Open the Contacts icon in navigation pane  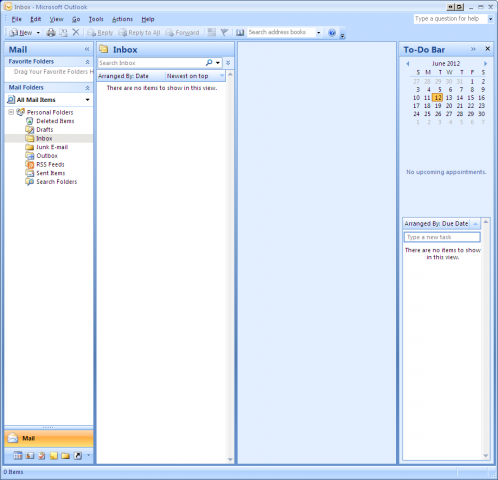coord(30,455)
